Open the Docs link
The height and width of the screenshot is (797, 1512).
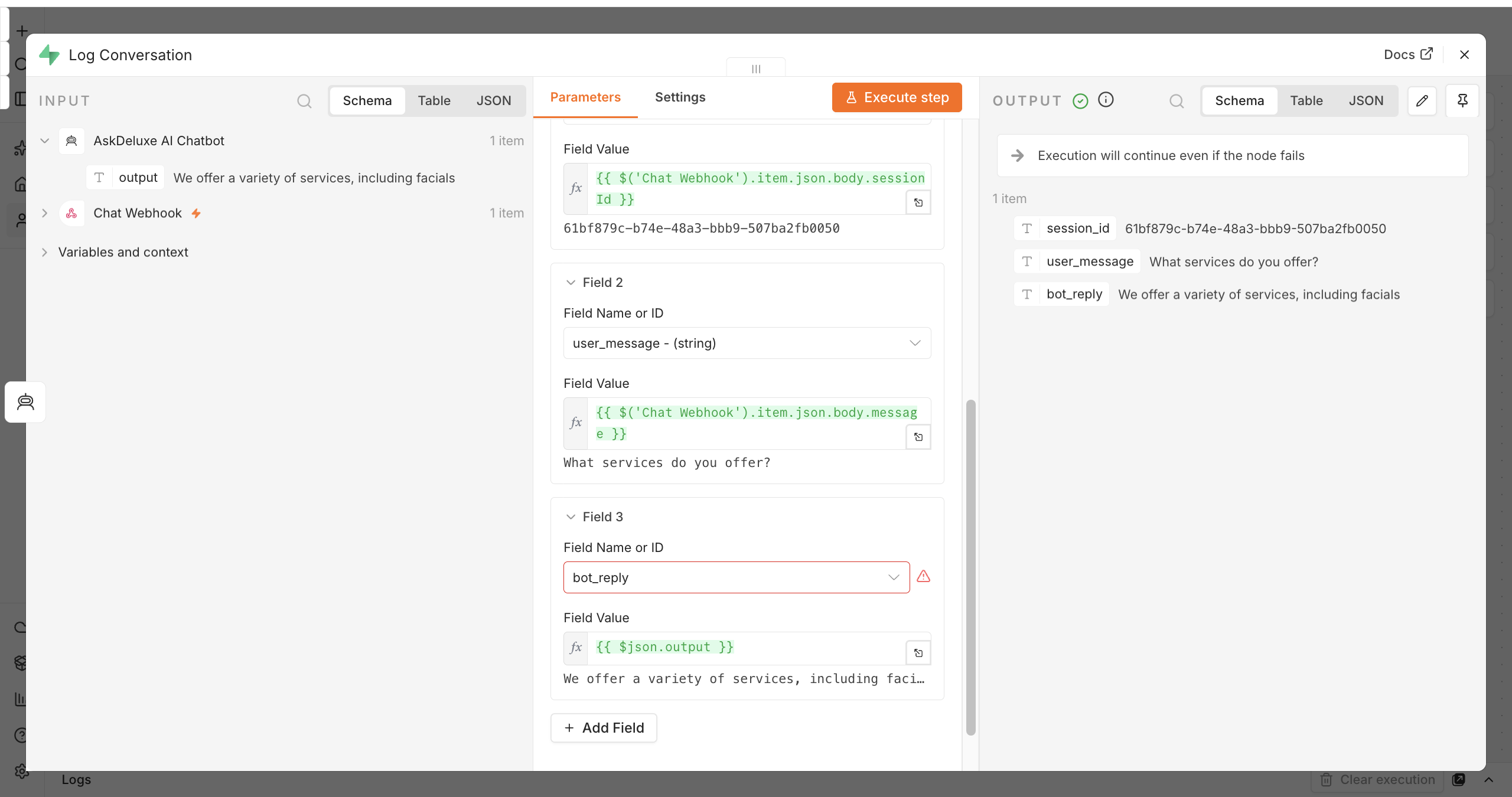[1408, 54]
